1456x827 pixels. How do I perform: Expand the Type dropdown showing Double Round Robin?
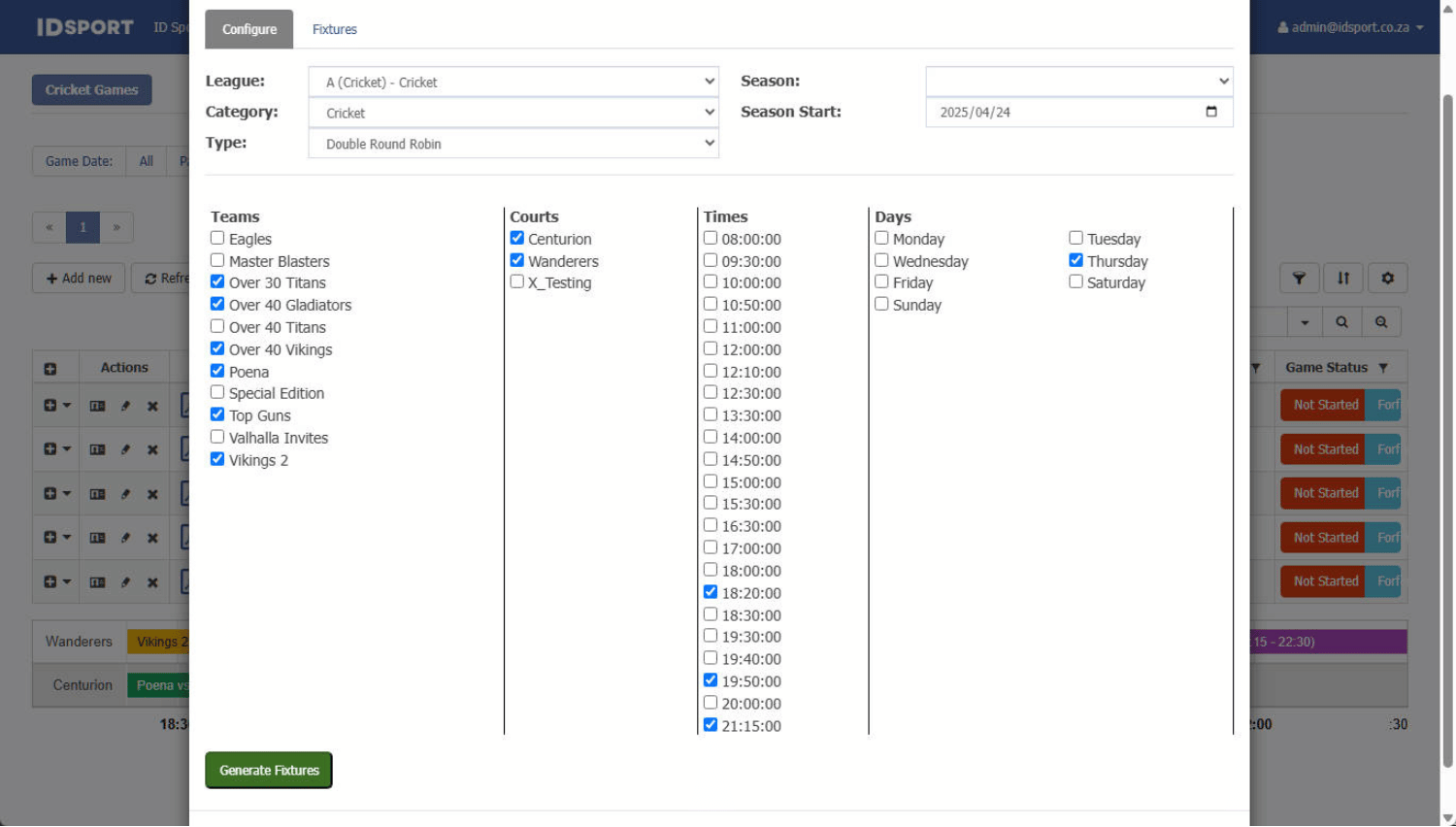point(513,144)
